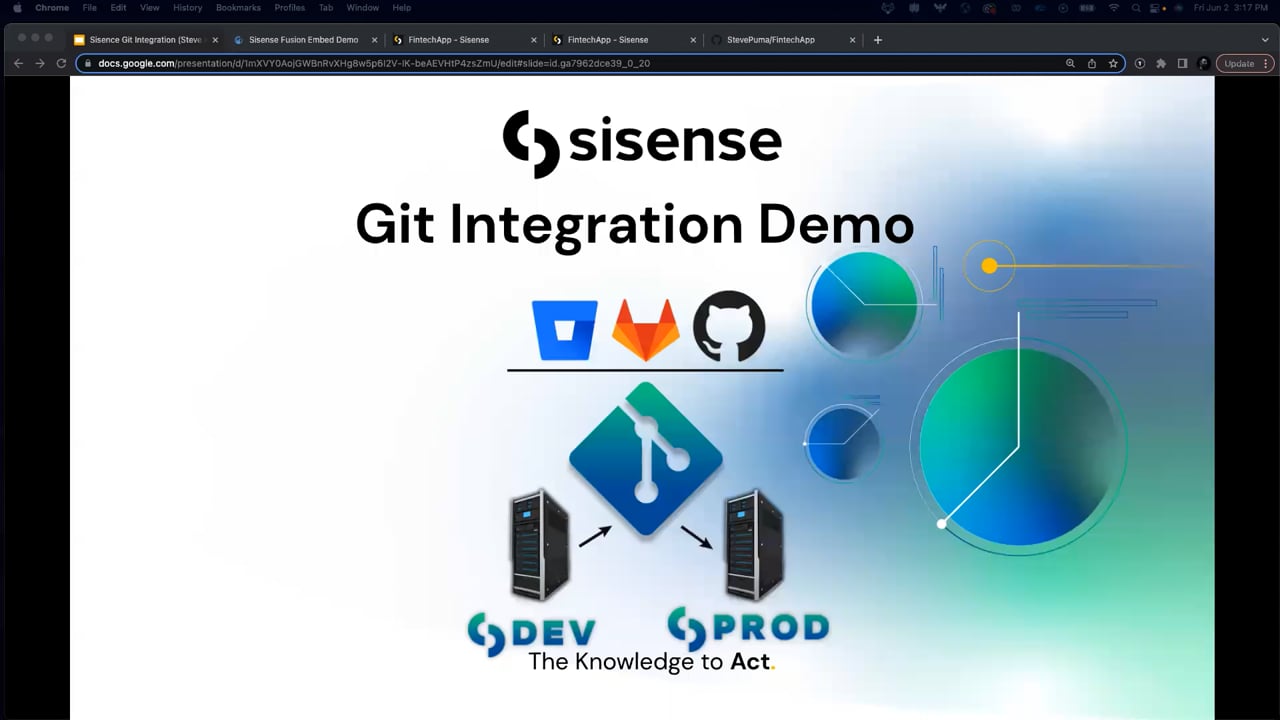Open the Edit menu
The width and height of the screenshot is (1280, 720).
pyautogui.click(x=118, y=8)
